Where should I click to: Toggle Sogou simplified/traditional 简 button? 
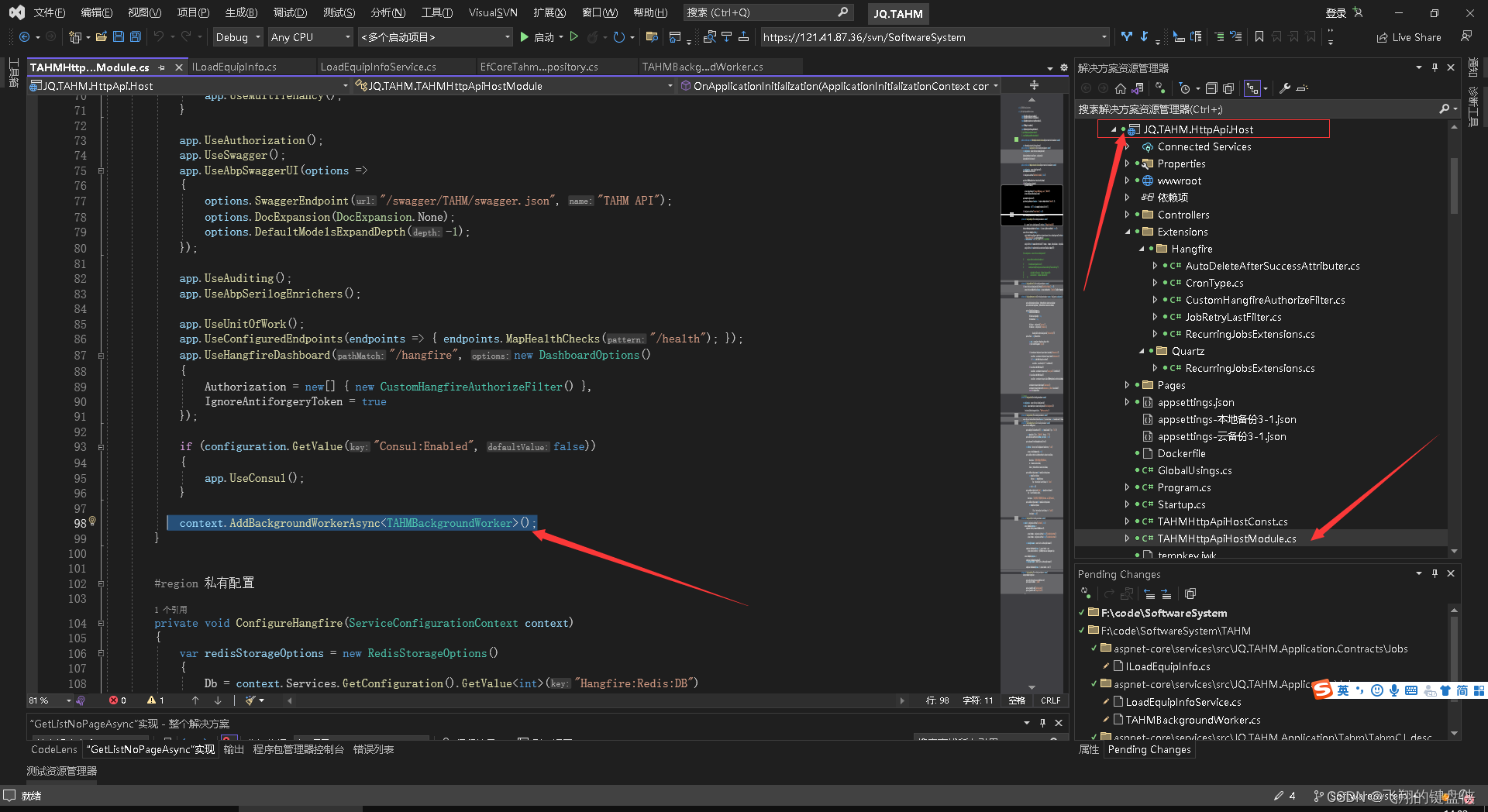coord(1462,690)
